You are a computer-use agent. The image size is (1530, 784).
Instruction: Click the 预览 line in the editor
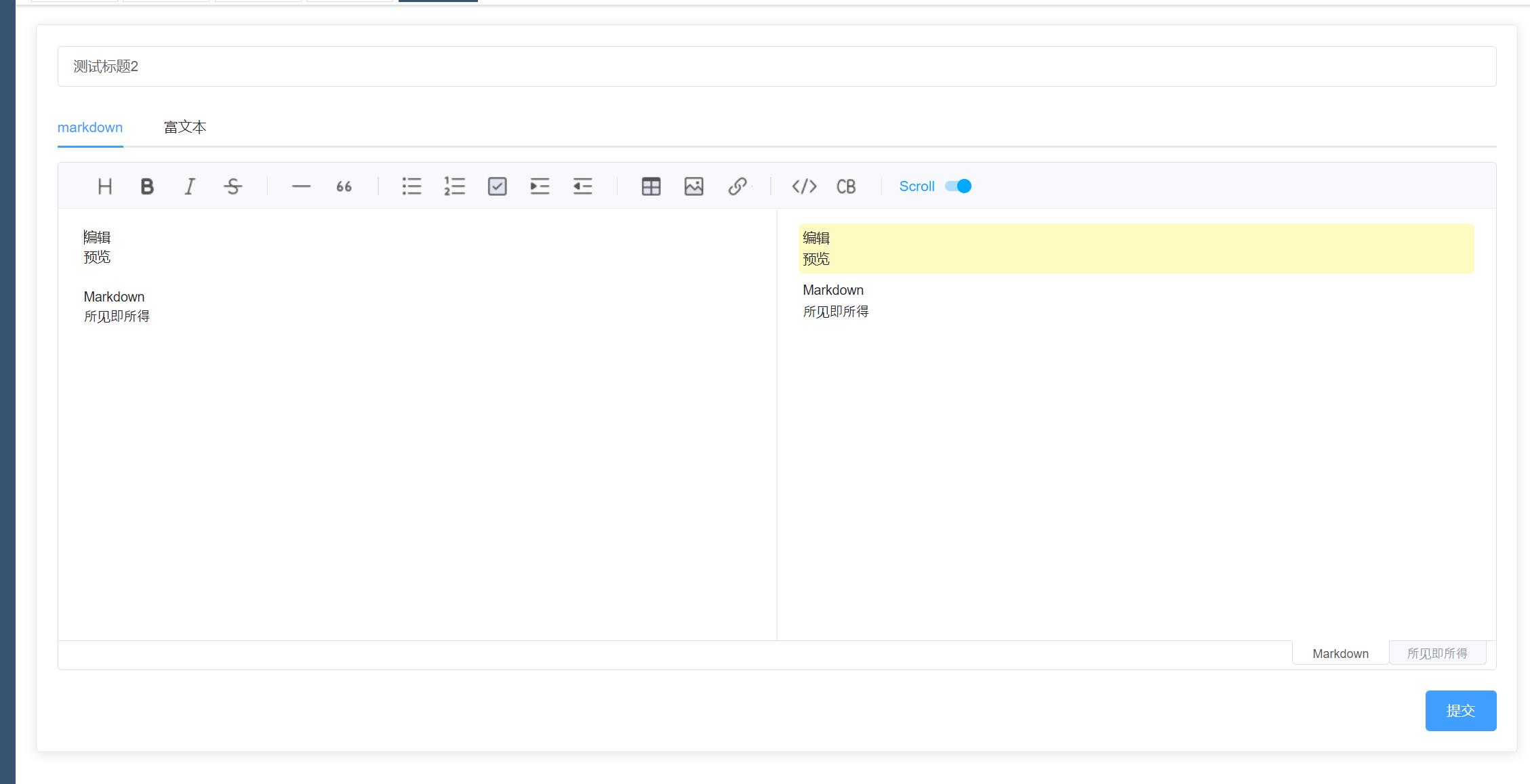[x=97, y=257]
